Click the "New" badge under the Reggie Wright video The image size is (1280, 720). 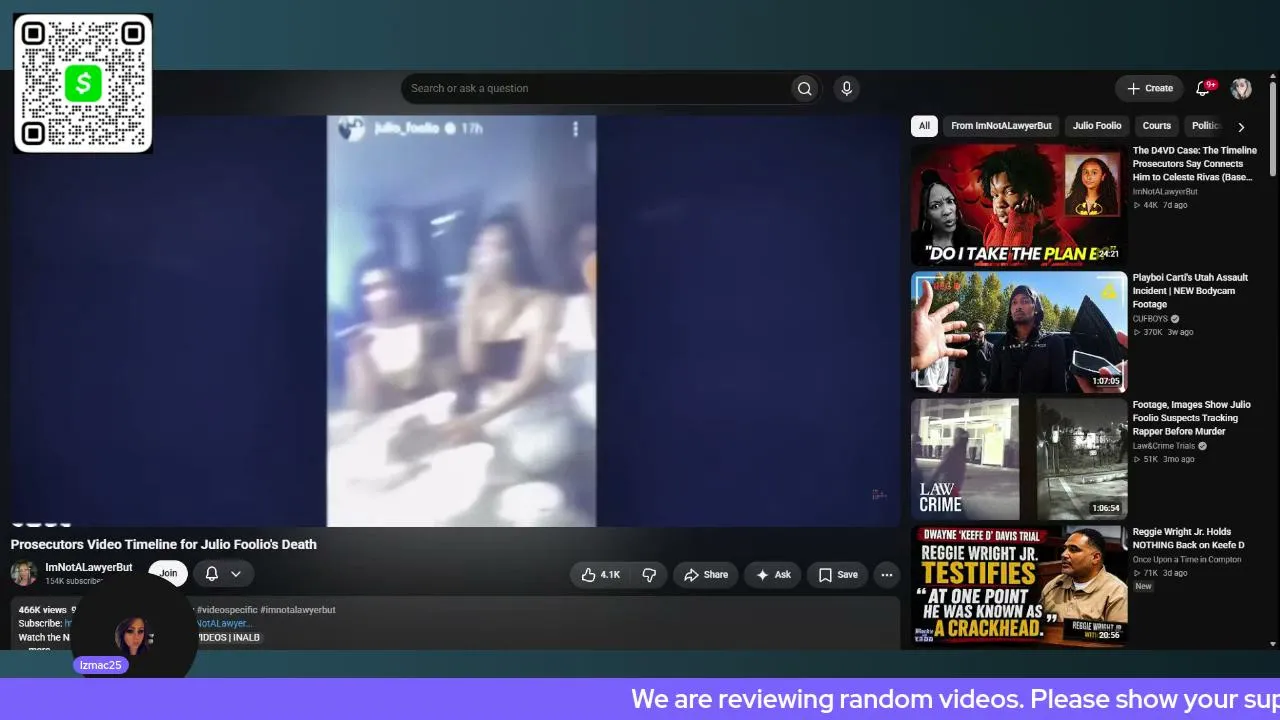tap(1144, 587)
